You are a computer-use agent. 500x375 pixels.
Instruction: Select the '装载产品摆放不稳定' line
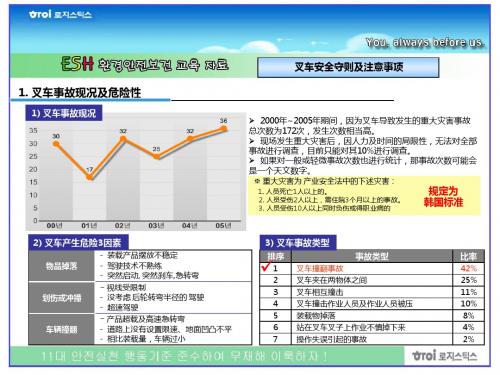tap(139, 256)
